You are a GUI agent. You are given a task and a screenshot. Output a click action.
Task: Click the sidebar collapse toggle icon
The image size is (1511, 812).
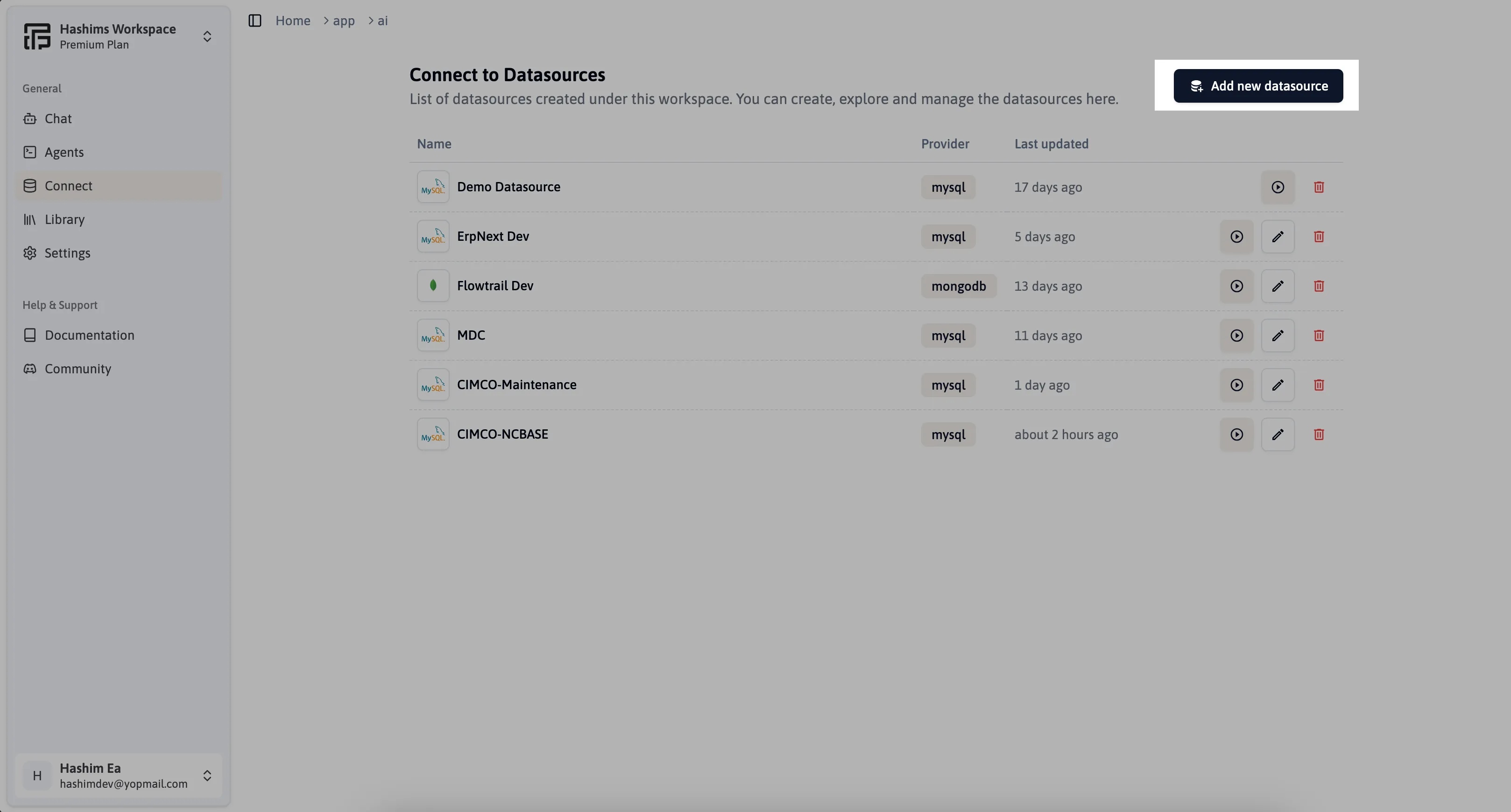[x=256, y=20]
